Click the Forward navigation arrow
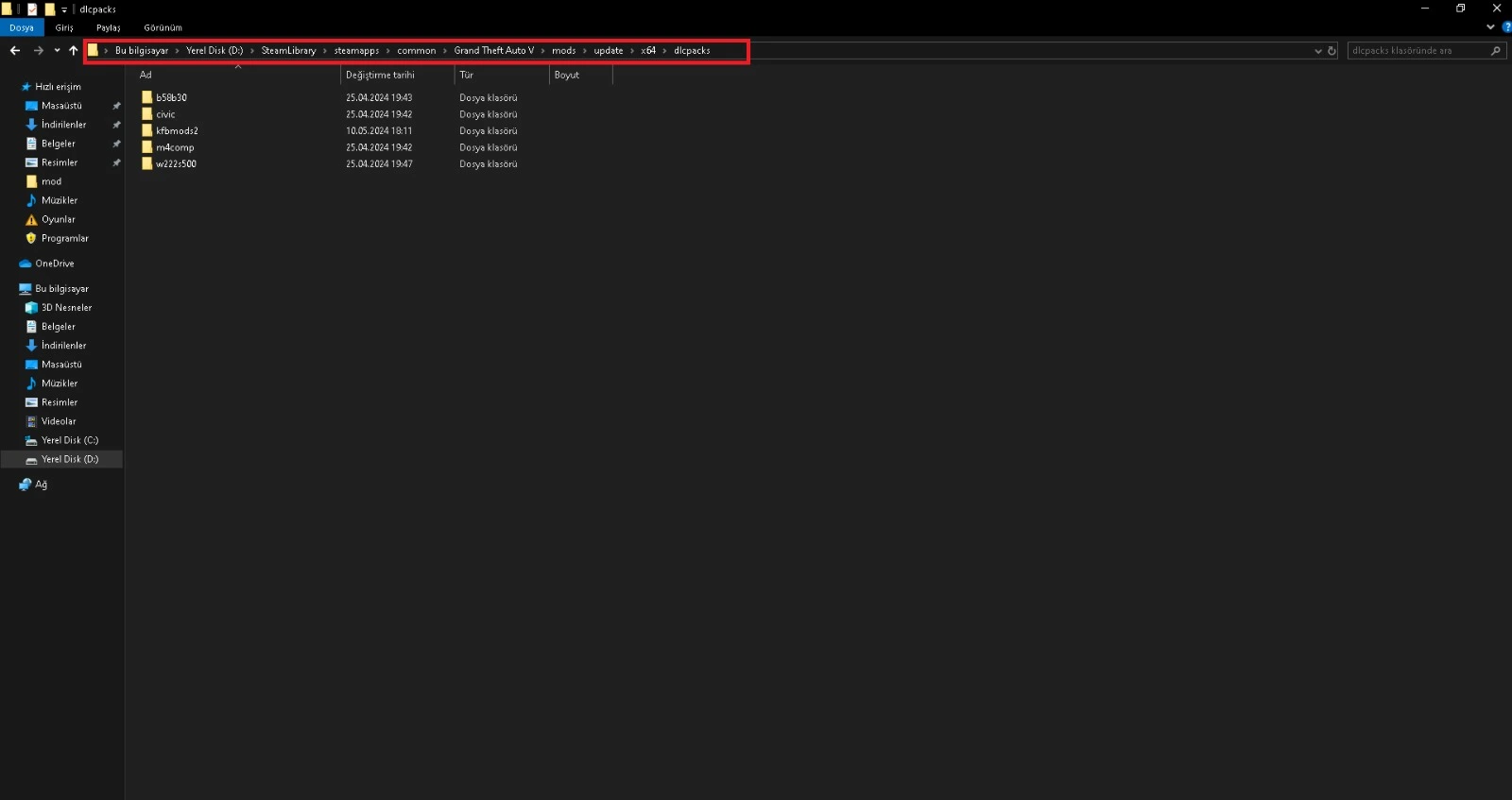 pyautogui.click(x=39, y=51)
